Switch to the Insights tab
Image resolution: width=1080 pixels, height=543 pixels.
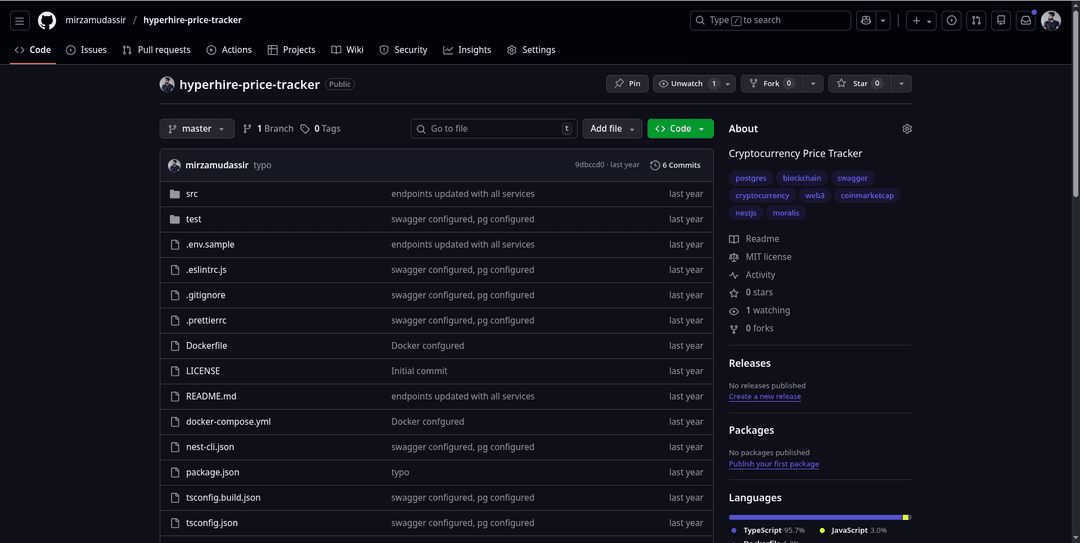(467, 50)
